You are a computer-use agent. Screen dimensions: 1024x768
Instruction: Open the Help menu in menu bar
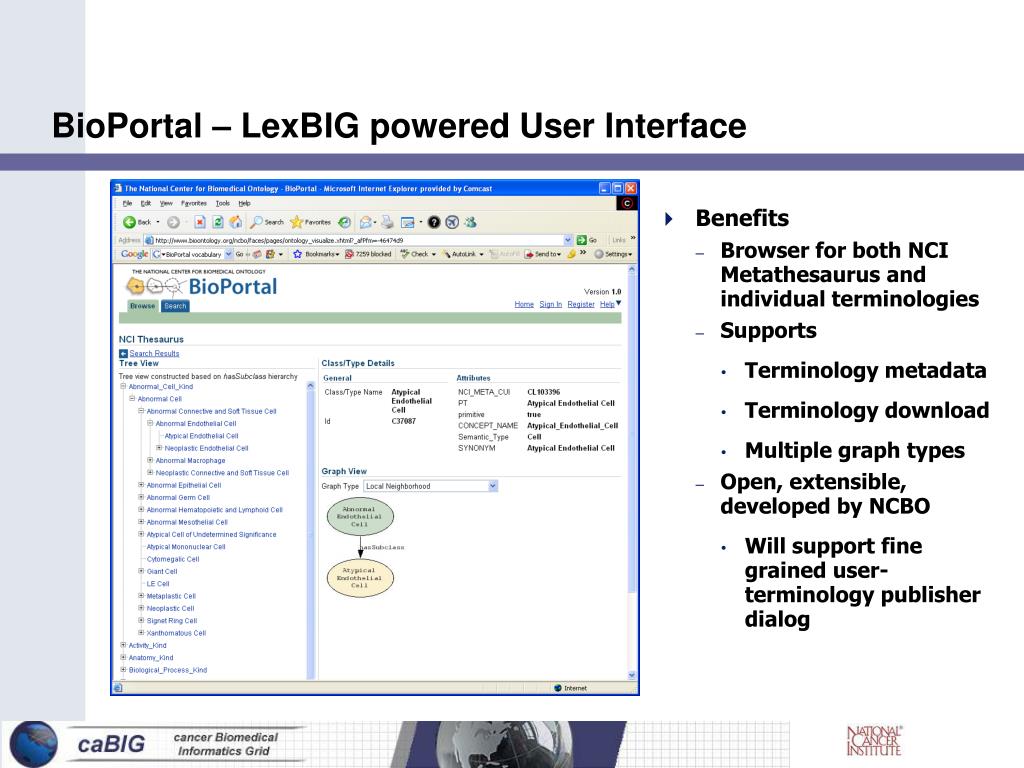[244, 204]
